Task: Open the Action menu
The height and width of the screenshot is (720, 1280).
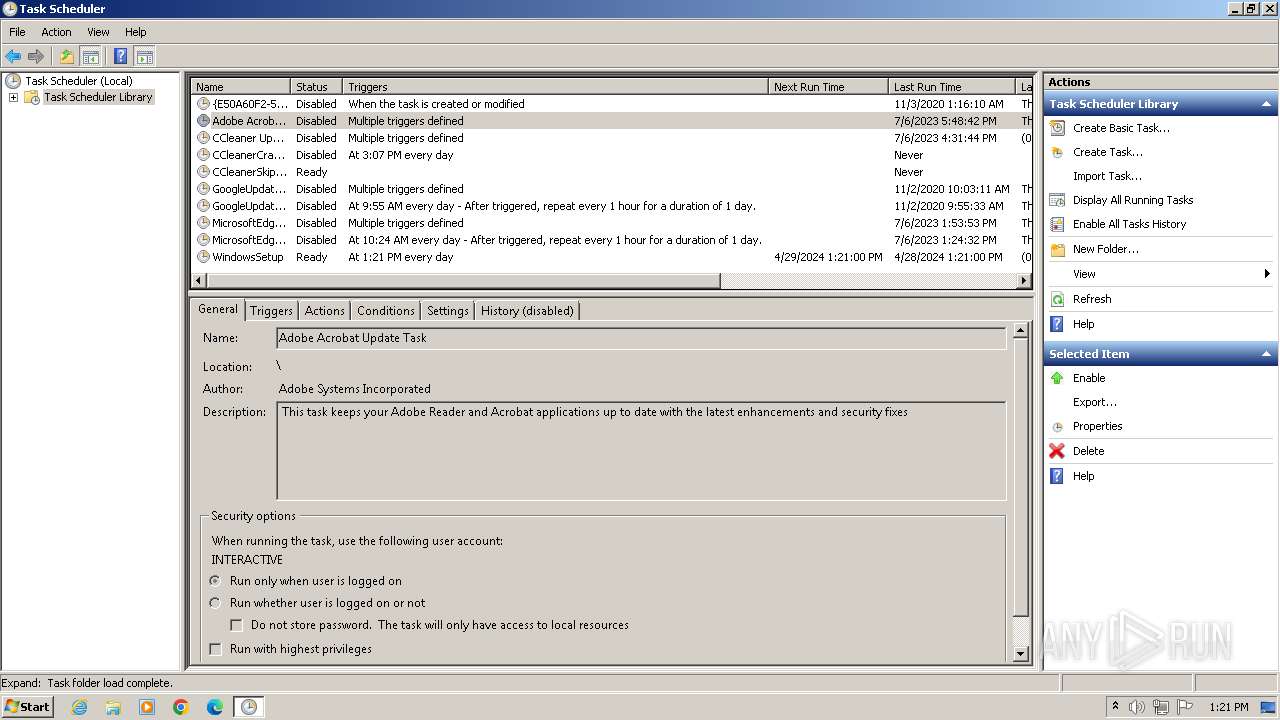Action: (56, 32)
